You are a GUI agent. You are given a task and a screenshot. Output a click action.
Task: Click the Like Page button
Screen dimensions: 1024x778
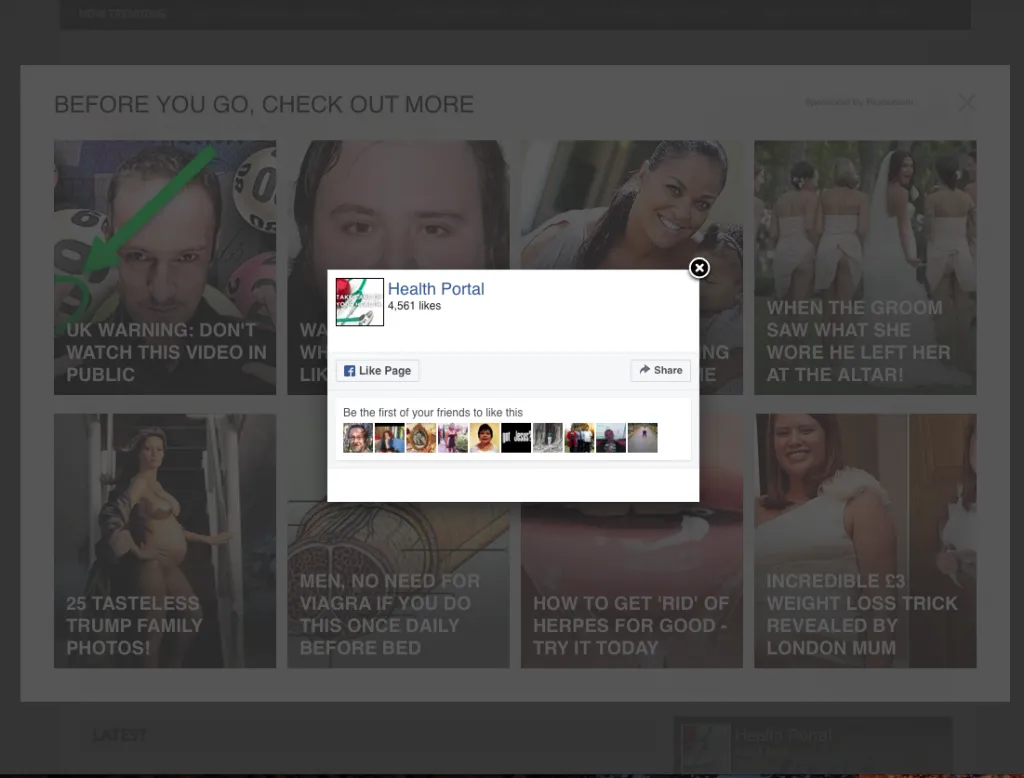(x=377, y=370)
